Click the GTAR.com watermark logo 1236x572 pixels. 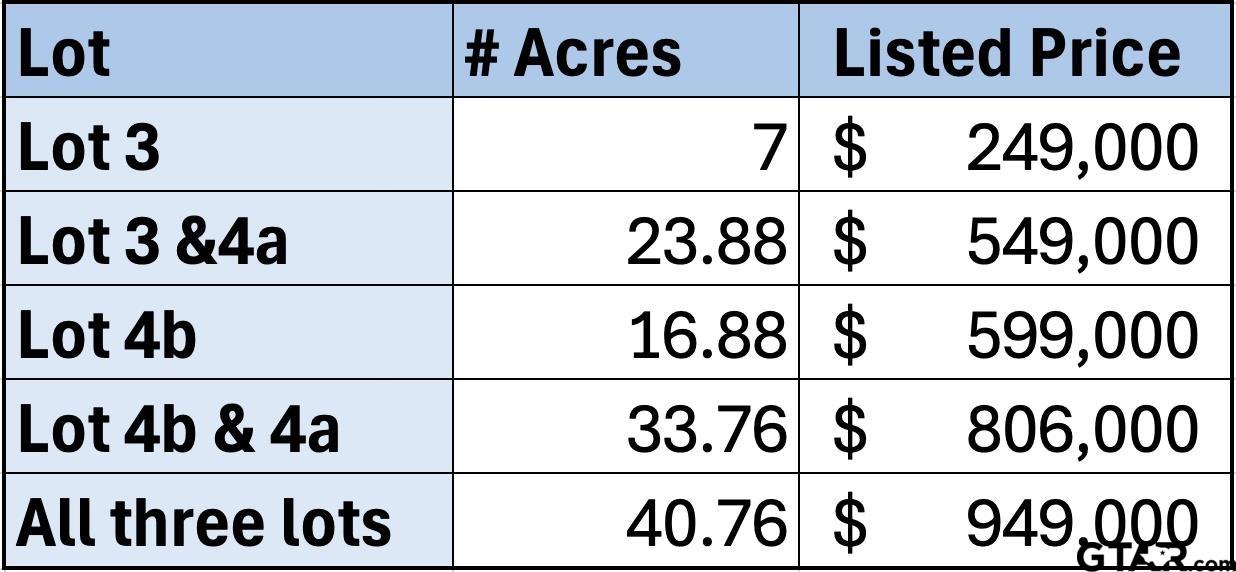(1155, 556)
